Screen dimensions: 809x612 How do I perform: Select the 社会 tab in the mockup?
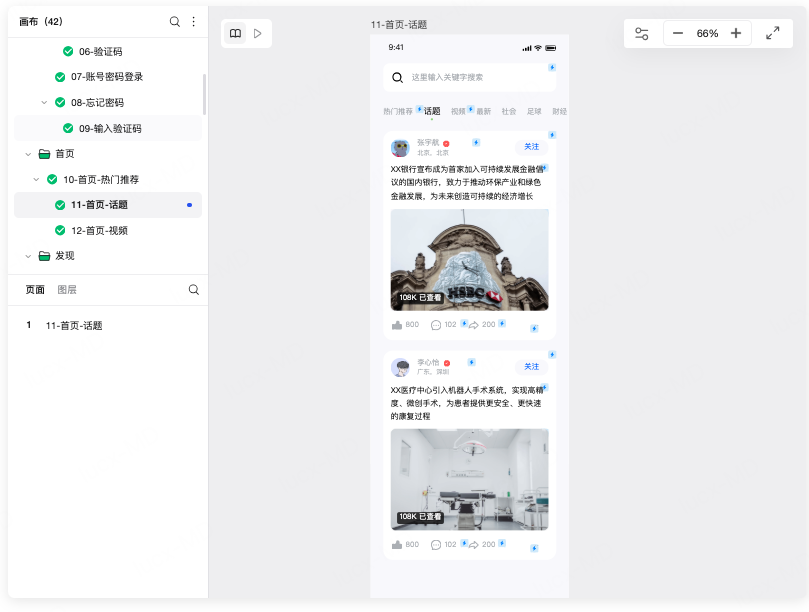[x=509, y=111]
